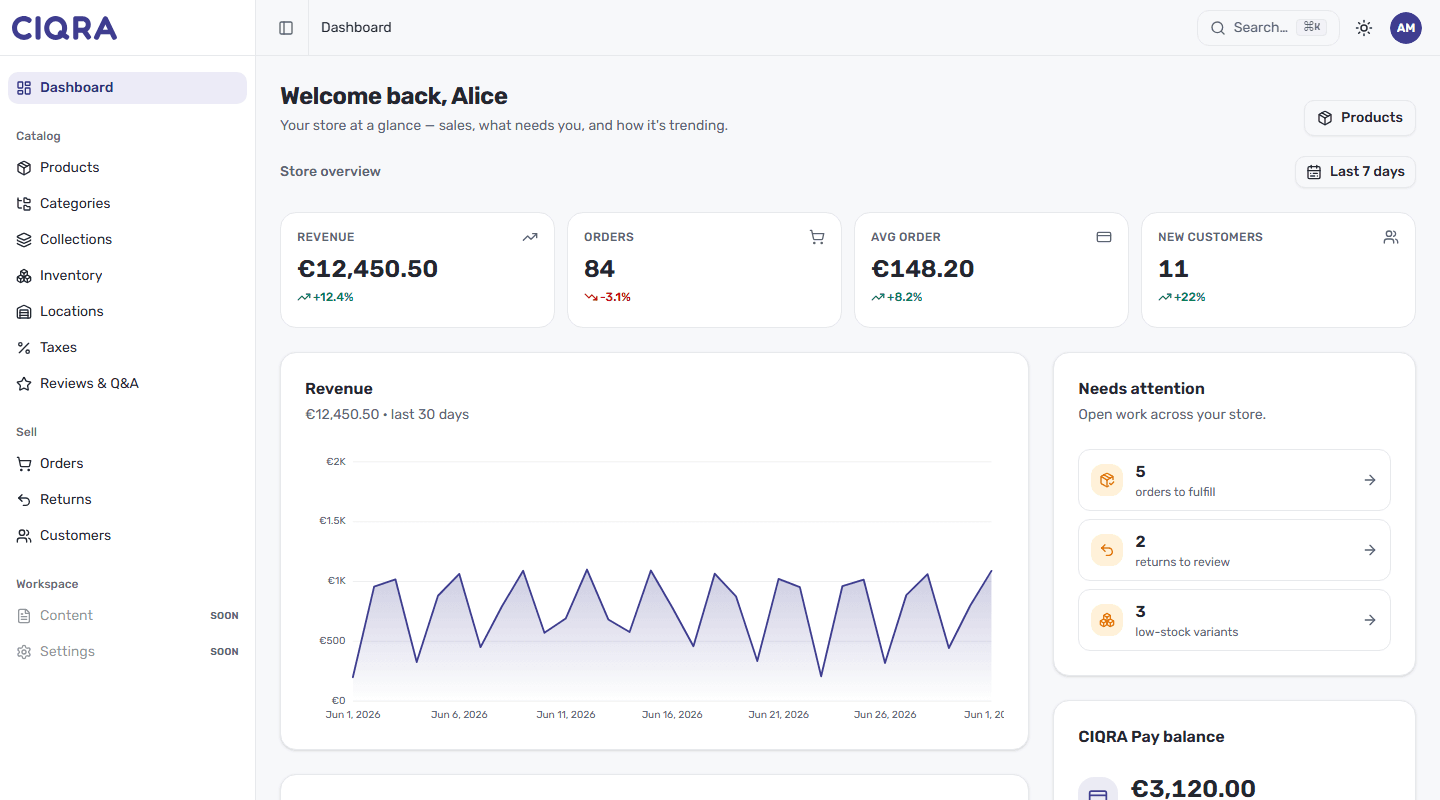Open the 2 returns to review row
This screenshot has height=800, width=1440.
pyautogui.click(x=1234, y=550)
